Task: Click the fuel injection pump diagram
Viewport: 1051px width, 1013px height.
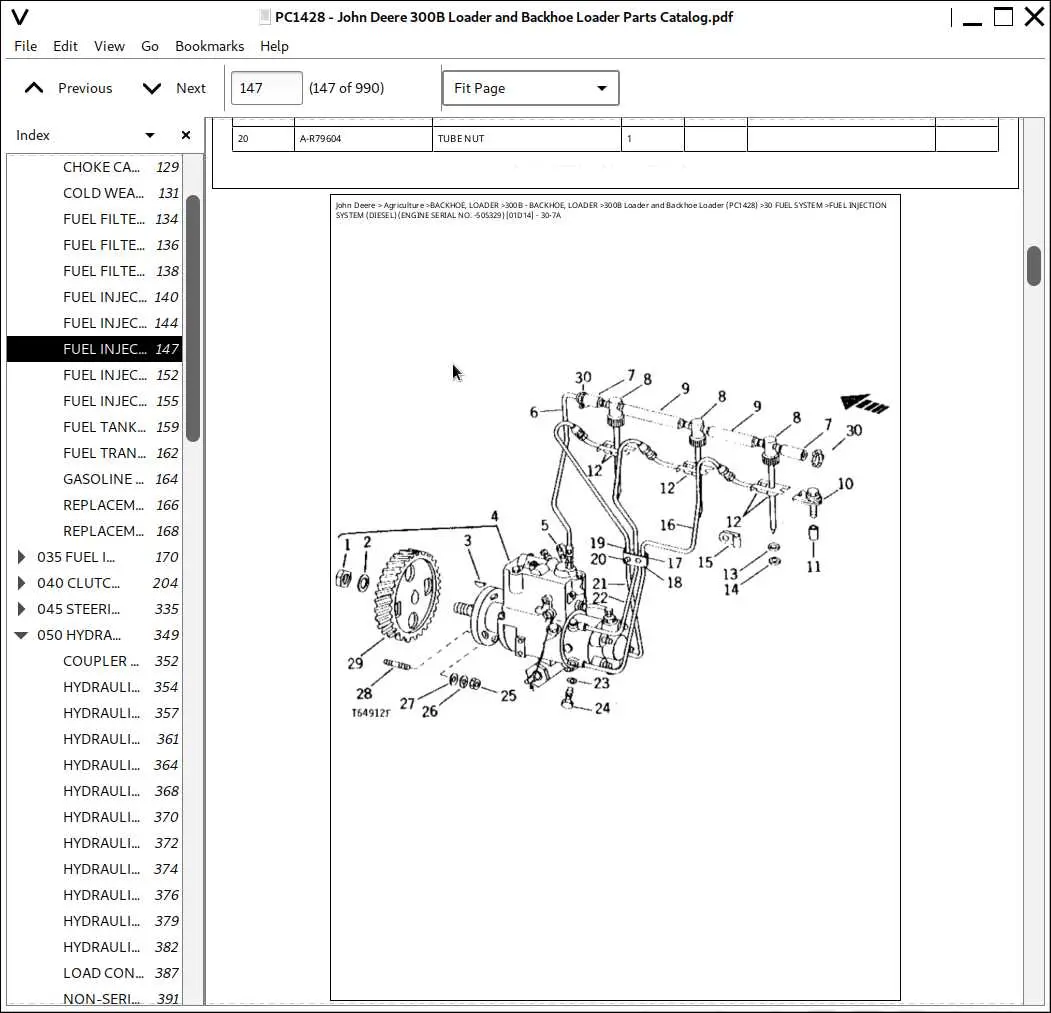Action: pyautogui.click(x=613, y=543)
